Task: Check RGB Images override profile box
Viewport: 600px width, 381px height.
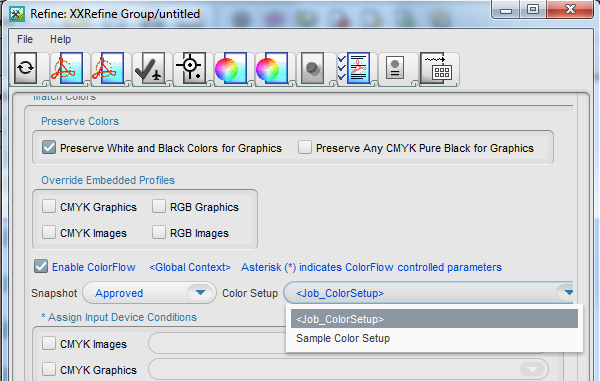Action: click(159, 233)
